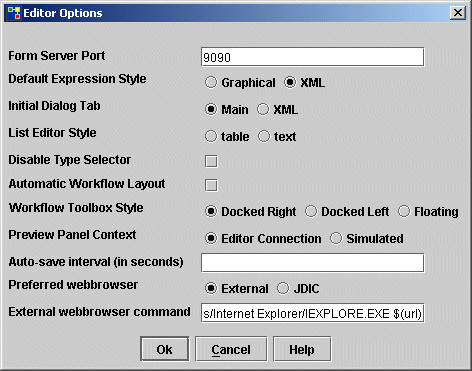Choose Main as Initial Dialog Tab
Screen dimensions: 472x371
tap(211, 109)
